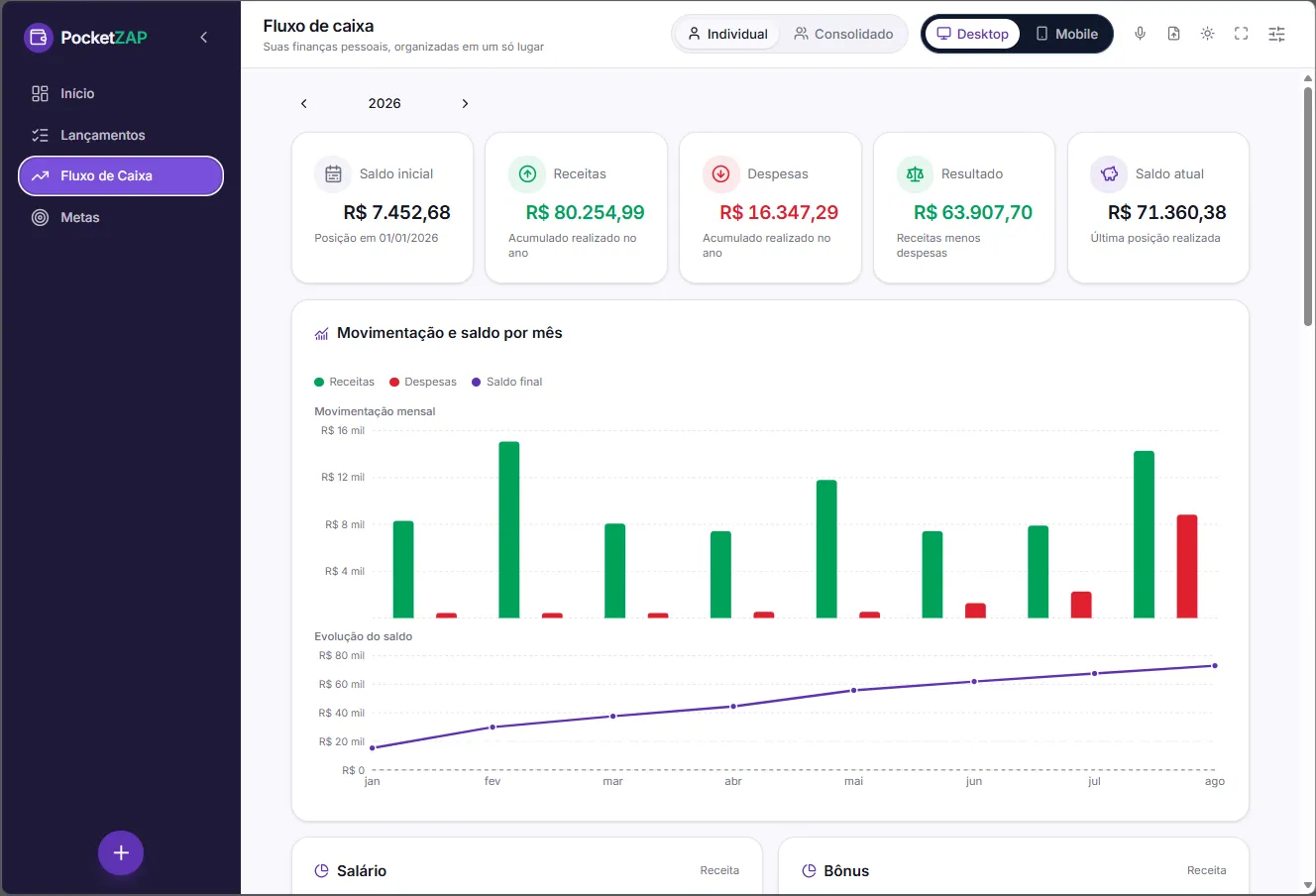
Task: Click the chart icon beside Movimentação title
Action: pyautogui.click(x=322, y=334)
